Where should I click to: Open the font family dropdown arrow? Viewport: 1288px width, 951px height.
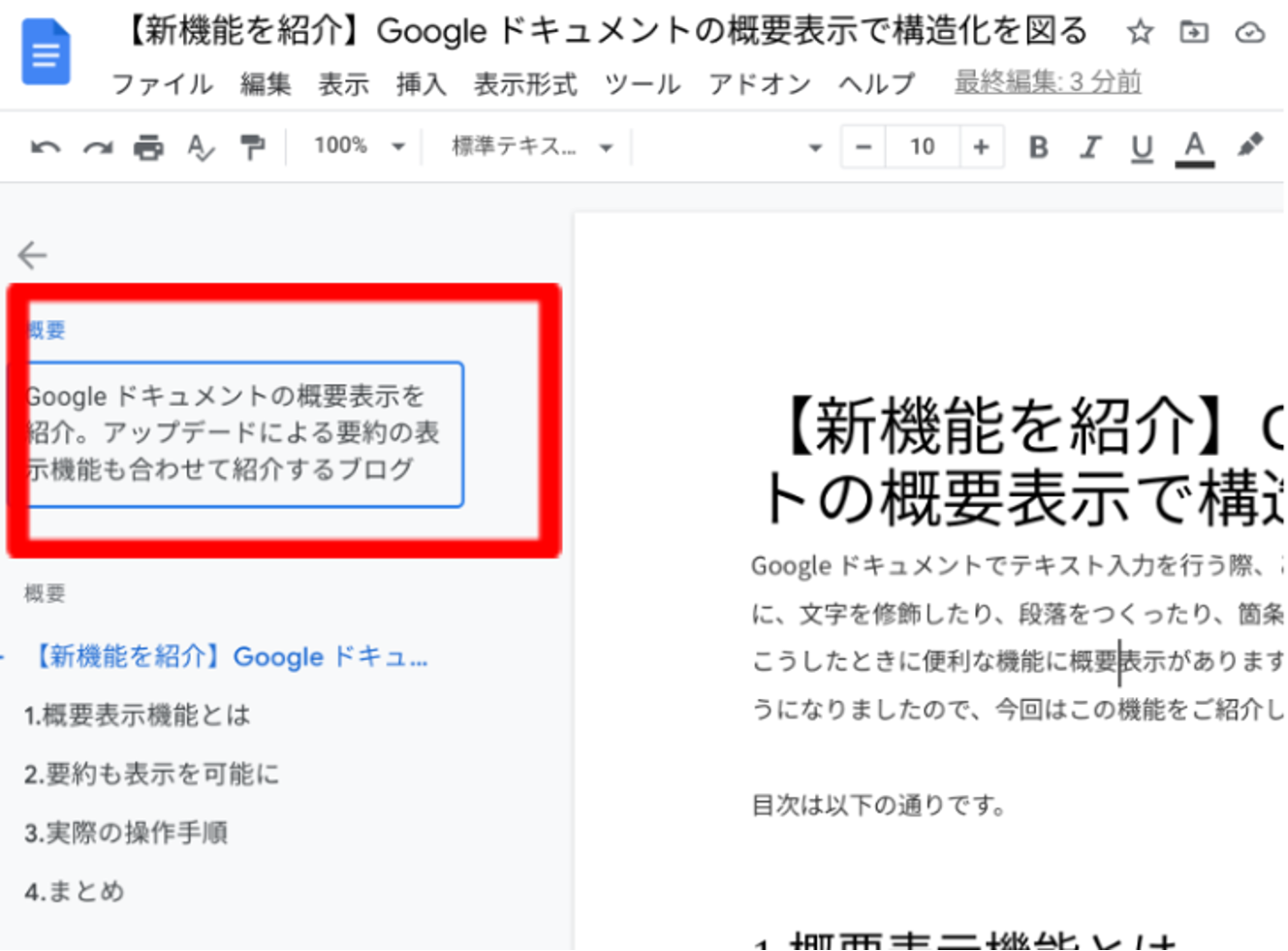[x=815, y=148]
